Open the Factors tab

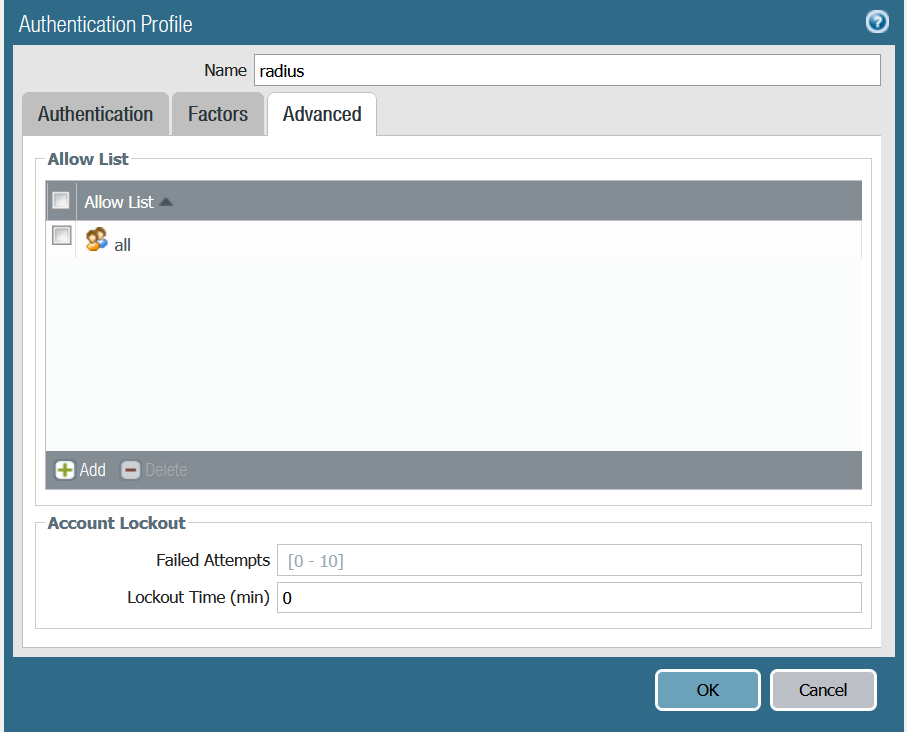217,114
